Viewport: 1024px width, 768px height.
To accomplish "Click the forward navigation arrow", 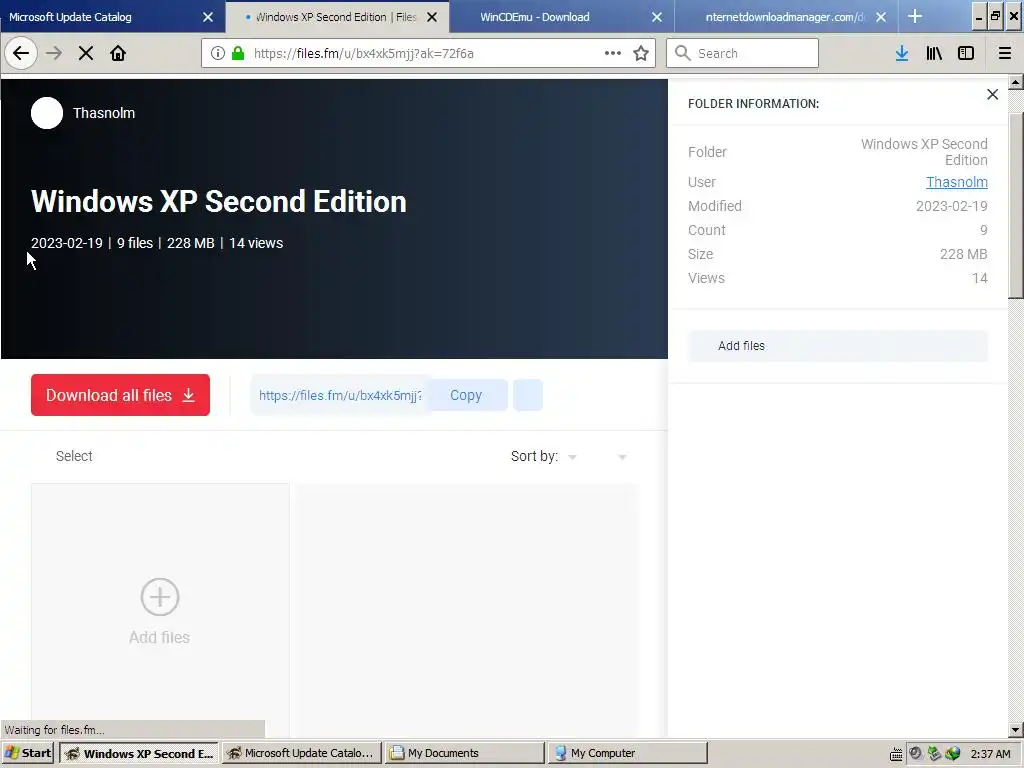I will (x=54, y=54).
